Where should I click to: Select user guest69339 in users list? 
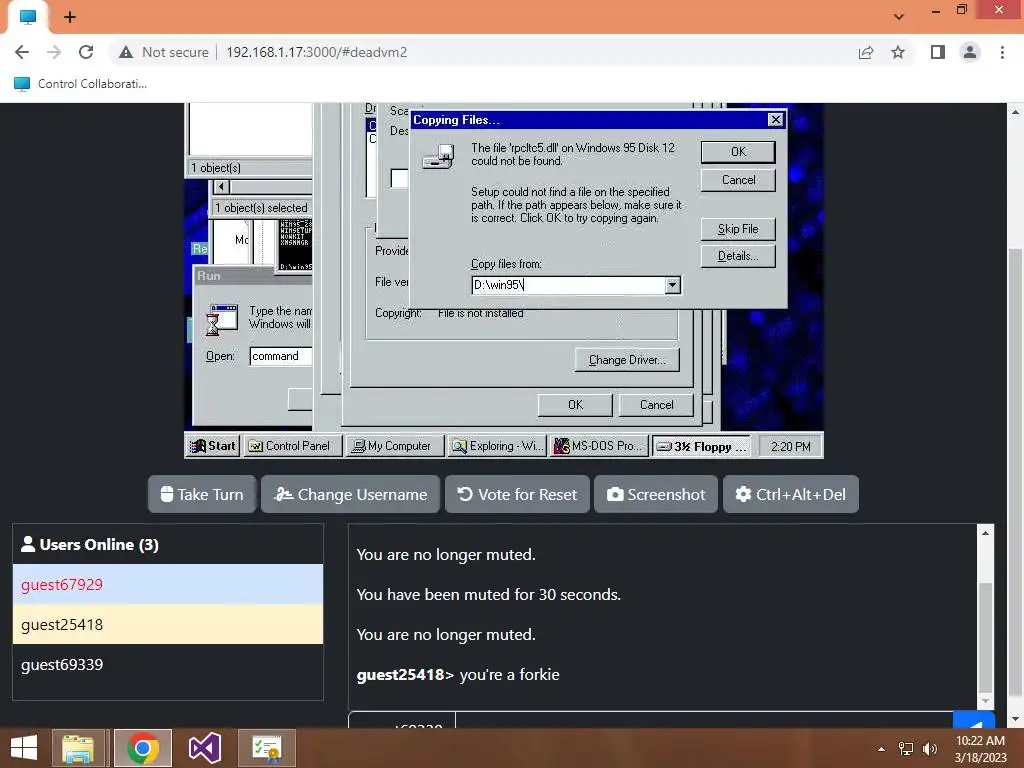pos(168,665)
